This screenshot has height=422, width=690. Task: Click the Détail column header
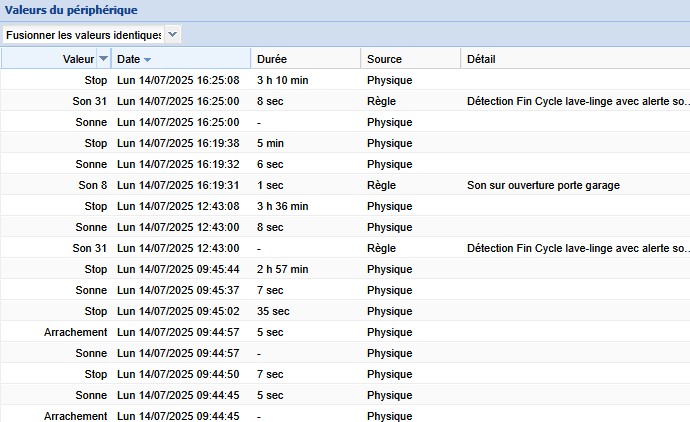[x=481, y=59]
